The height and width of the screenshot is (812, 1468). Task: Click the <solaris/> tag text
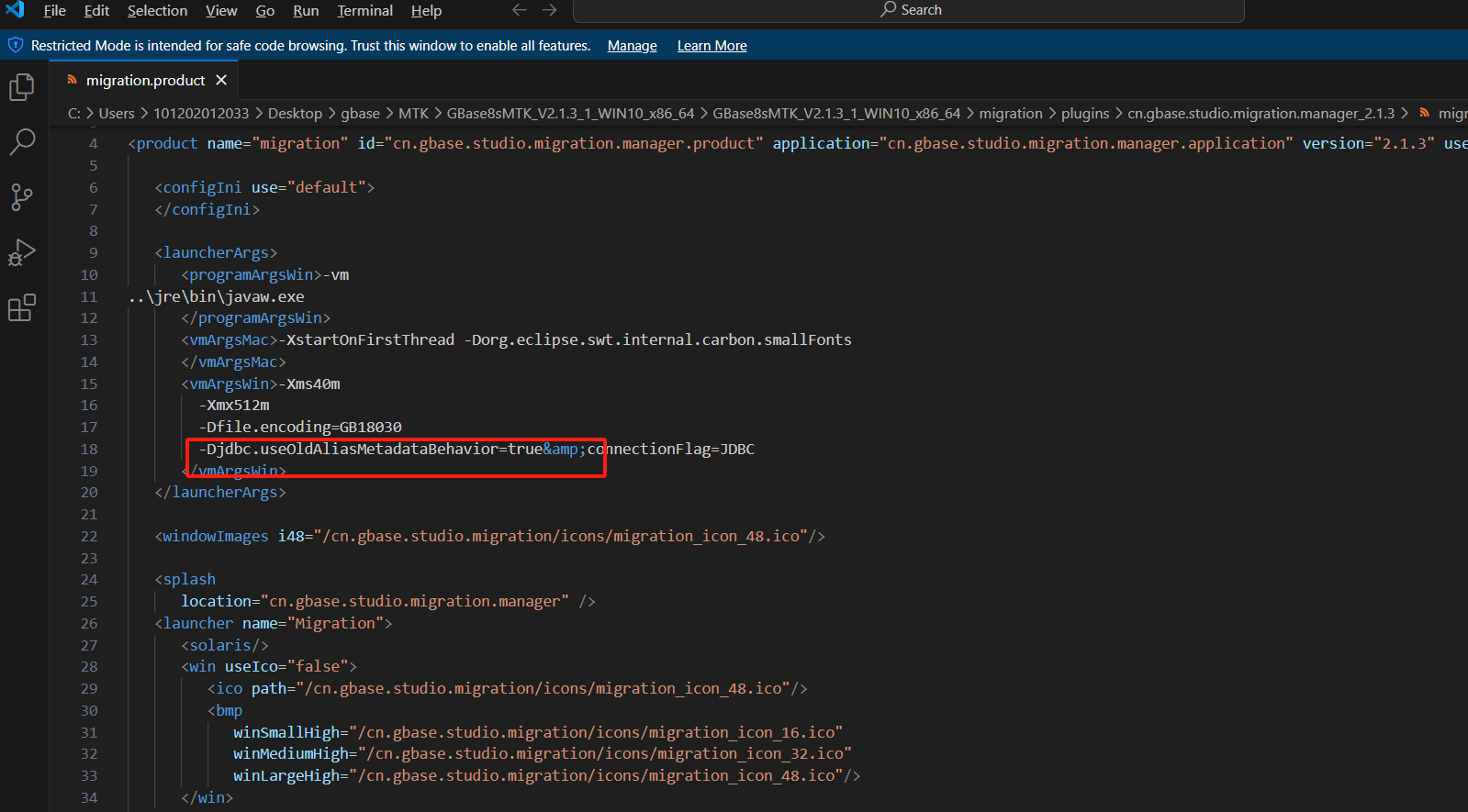225,646
